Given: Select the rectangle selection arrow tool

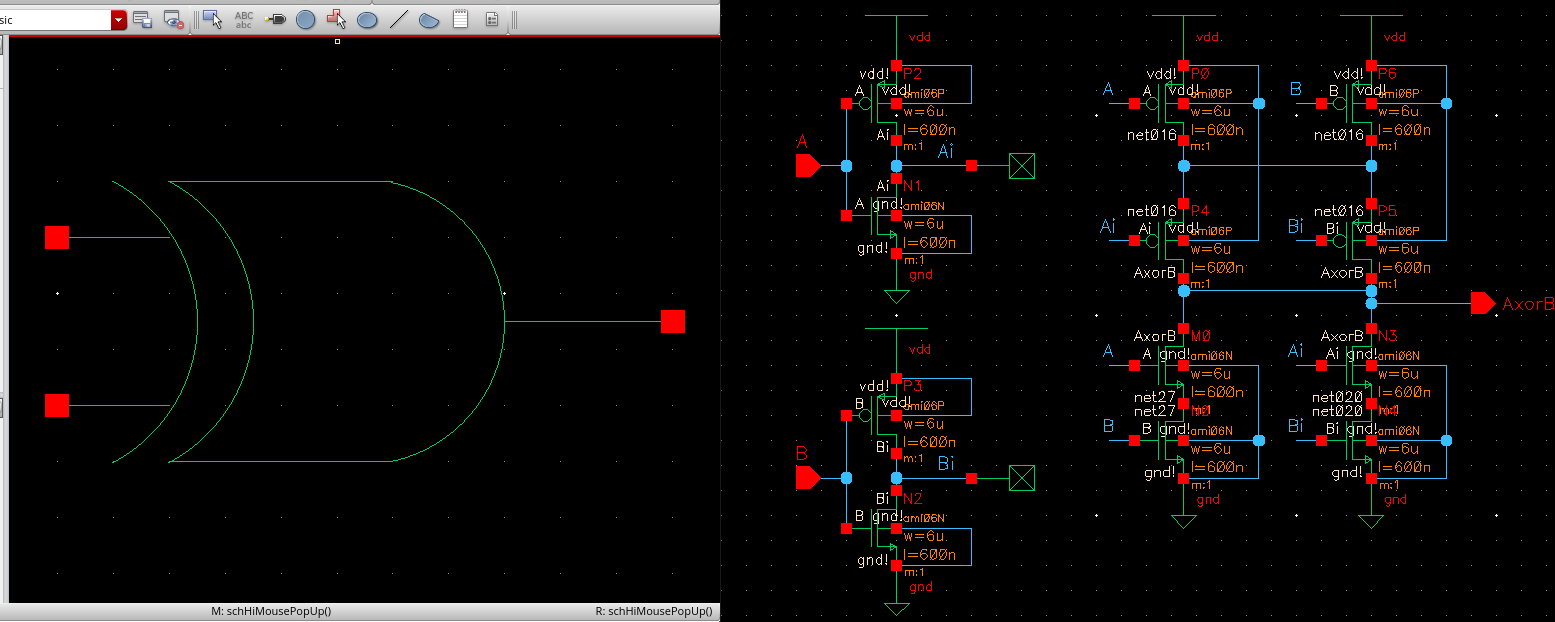Looking at the screenshot, I should click(212, 19).
